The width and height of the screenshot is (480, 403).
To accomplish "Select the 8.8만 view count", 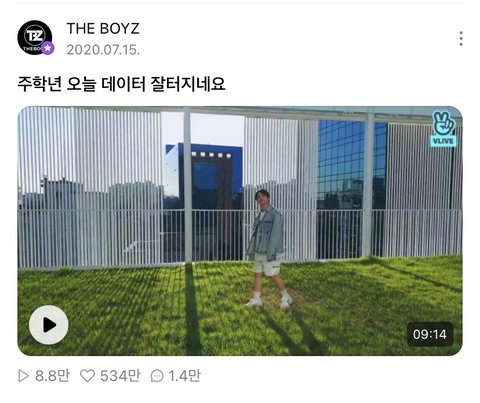I will pyautogui.click(x=52, y=376).
